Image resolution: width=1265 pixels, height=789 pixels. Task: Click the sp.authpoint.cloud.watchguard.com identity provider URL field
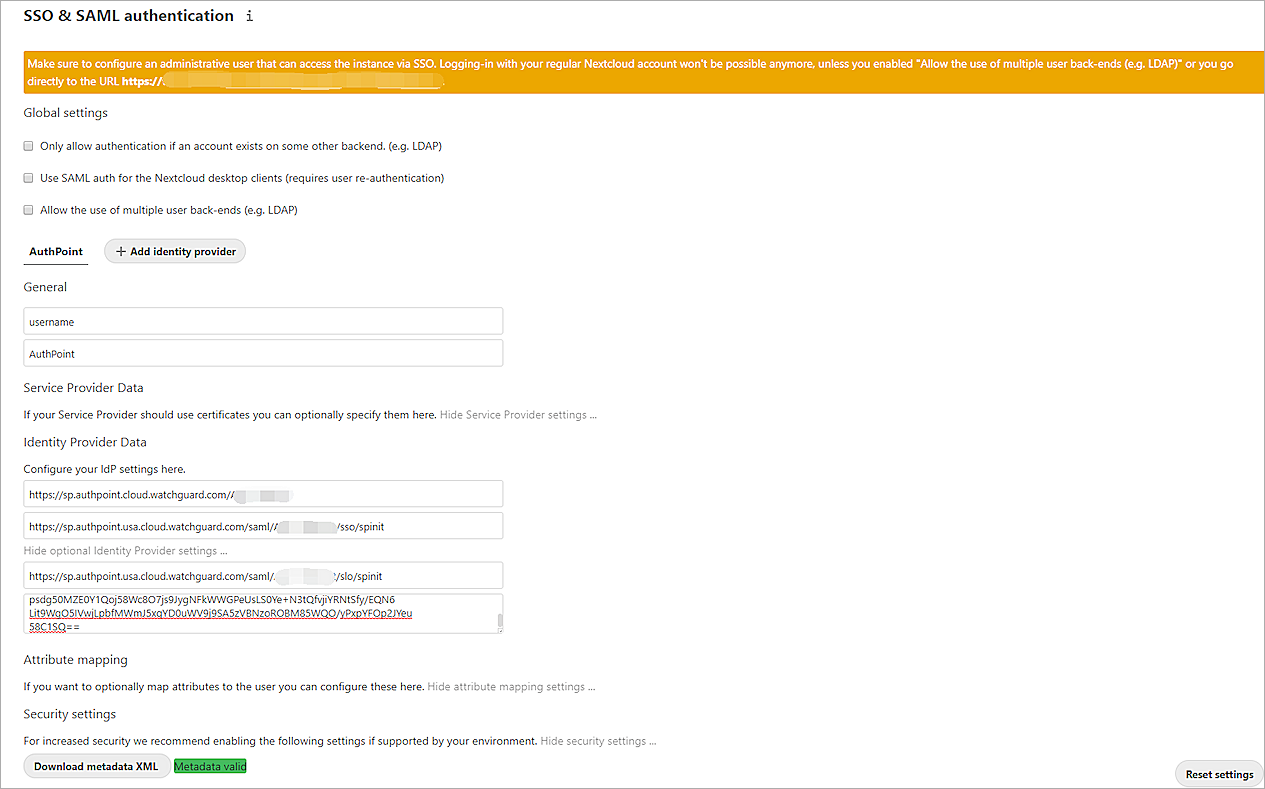263,493
